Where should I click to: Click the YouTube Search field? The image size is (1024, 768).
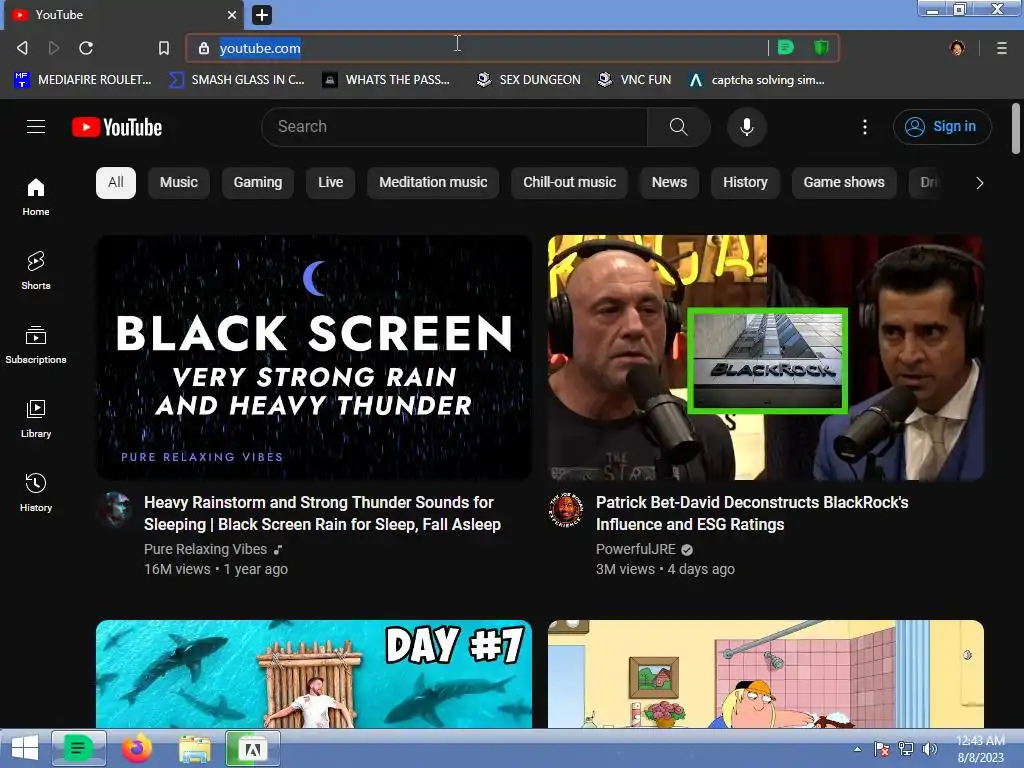tap(454, 127)
